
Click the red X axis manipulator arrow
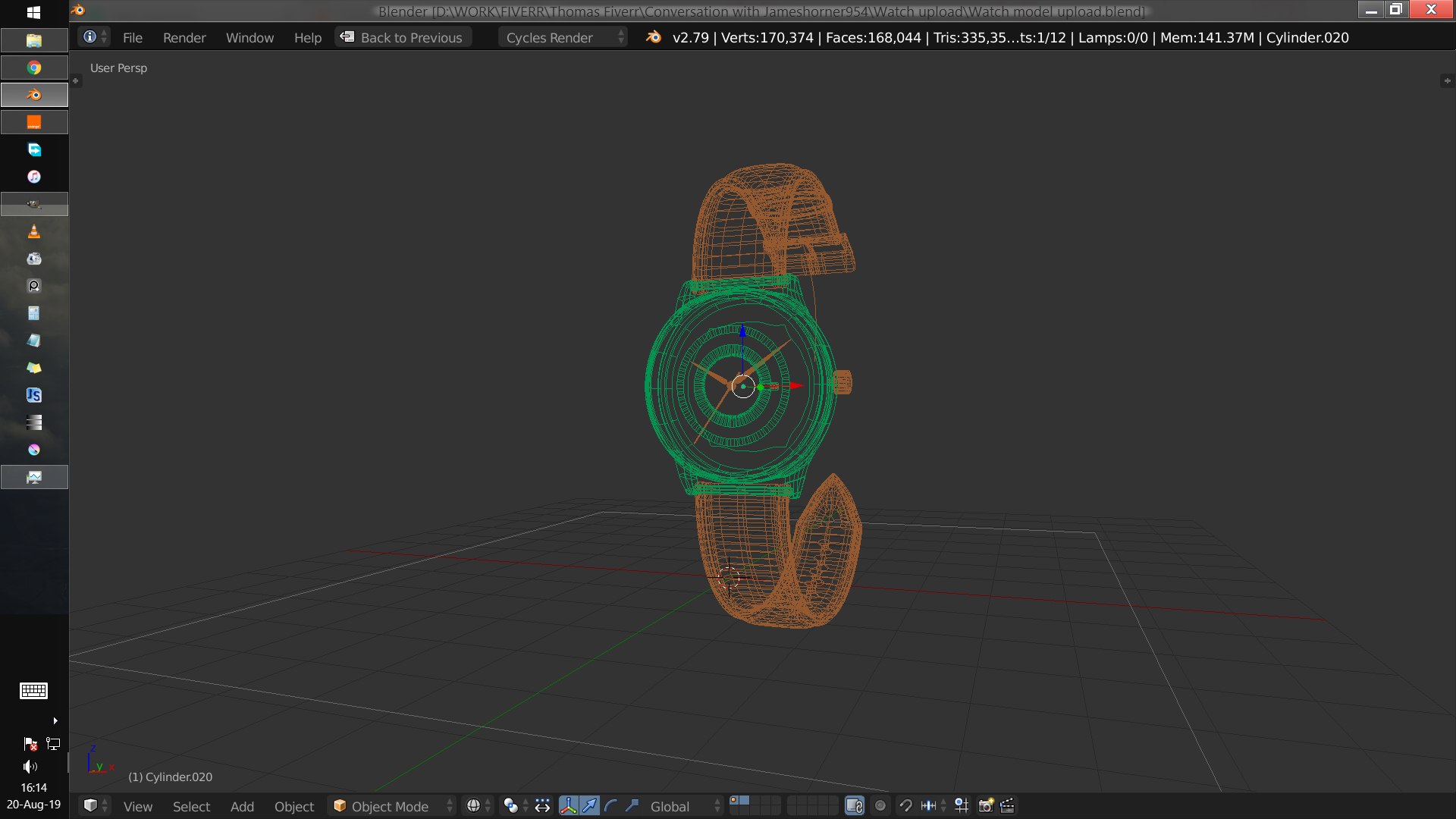[795, 386]
